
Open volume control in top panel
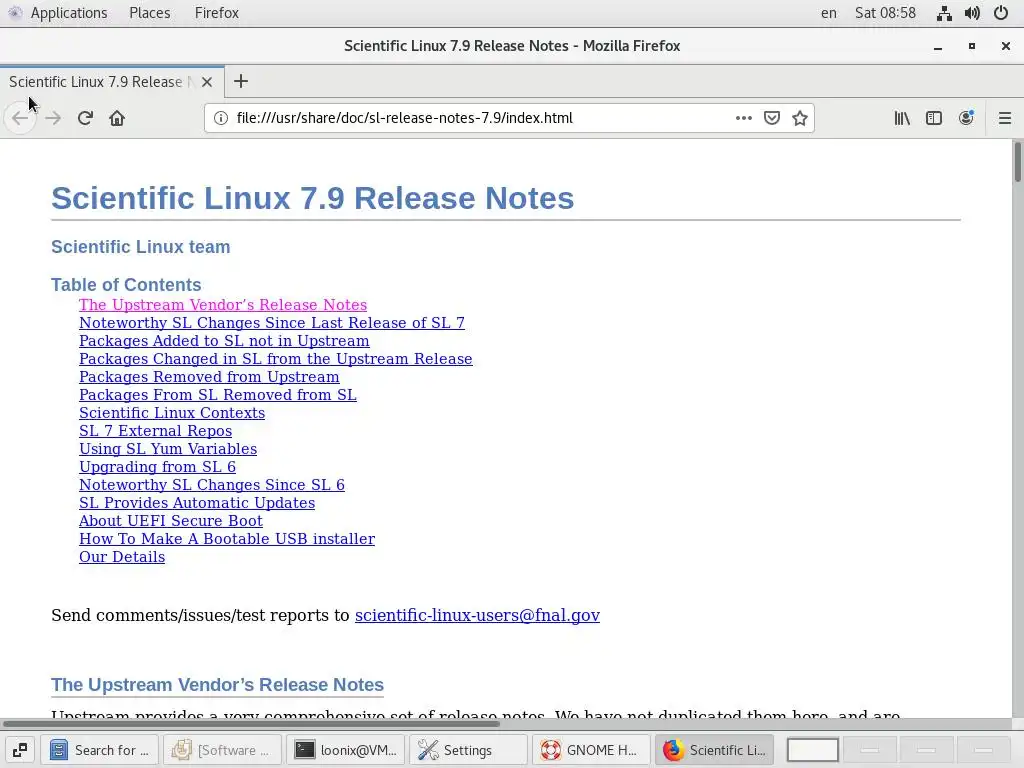click(x=972, y=13)
